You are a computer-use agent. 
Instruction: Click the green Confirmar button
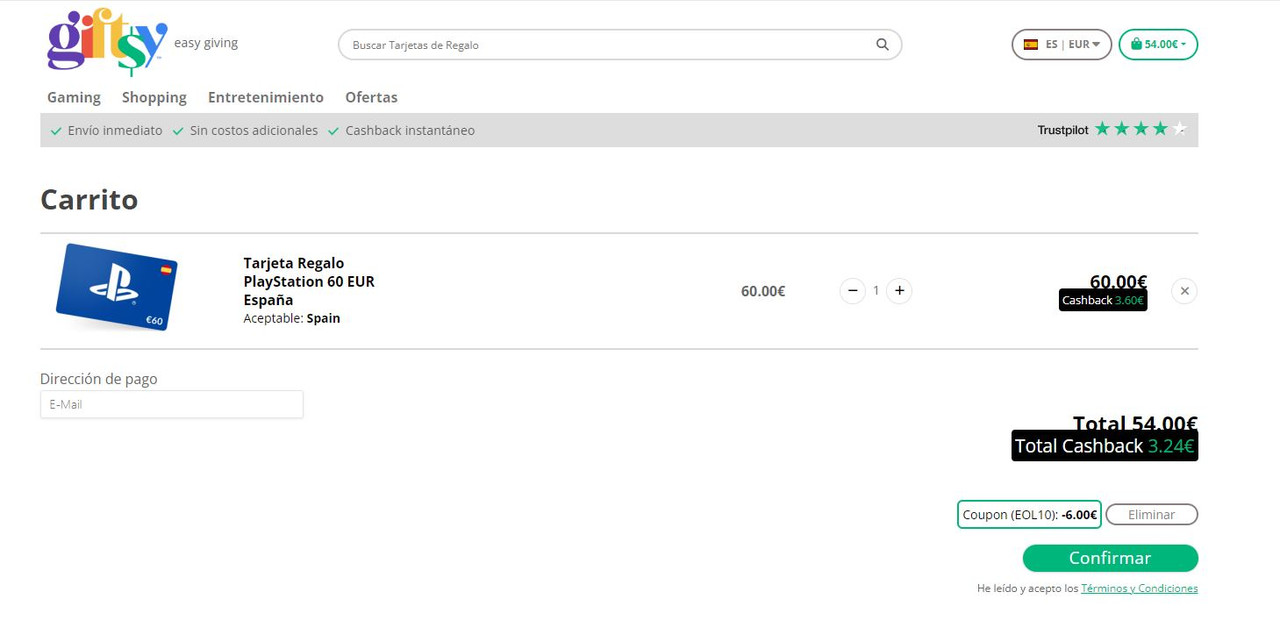[1110, 558]
